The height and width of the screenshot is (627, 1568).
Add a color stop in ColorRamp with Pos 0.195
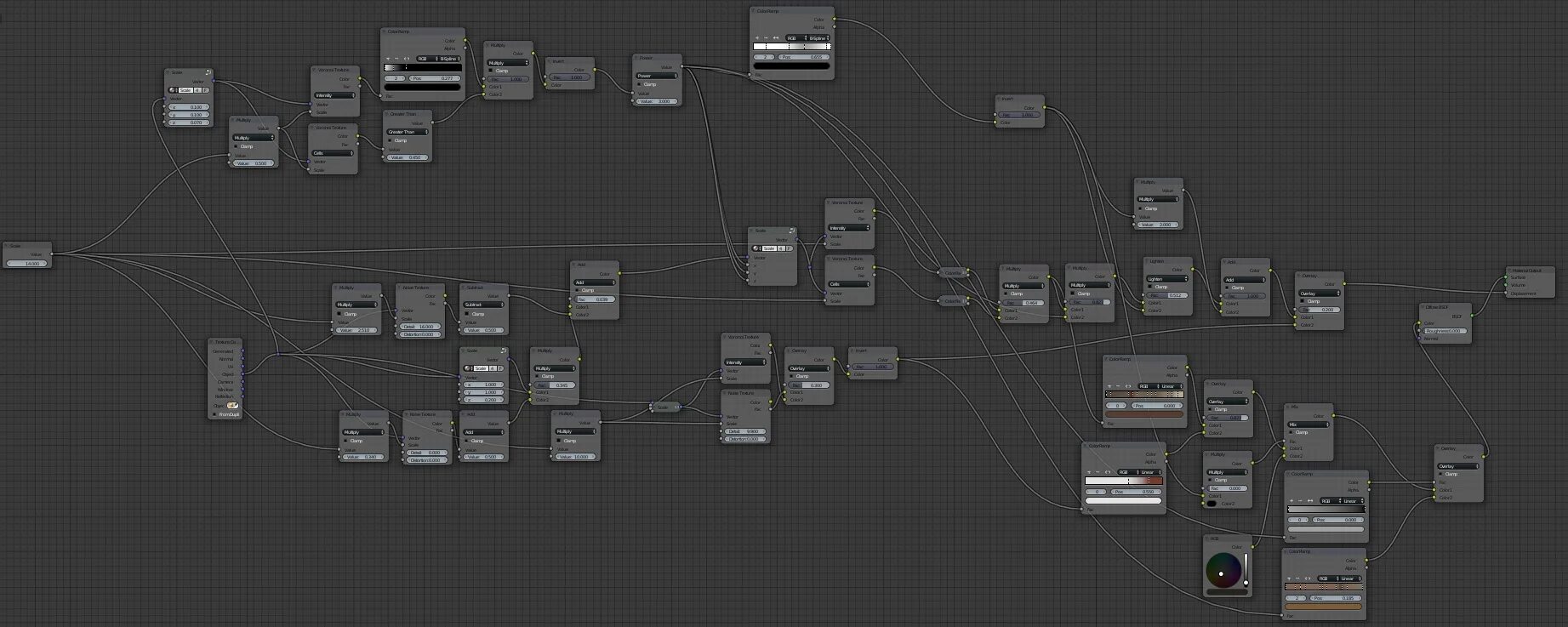tap(1288, 579)
